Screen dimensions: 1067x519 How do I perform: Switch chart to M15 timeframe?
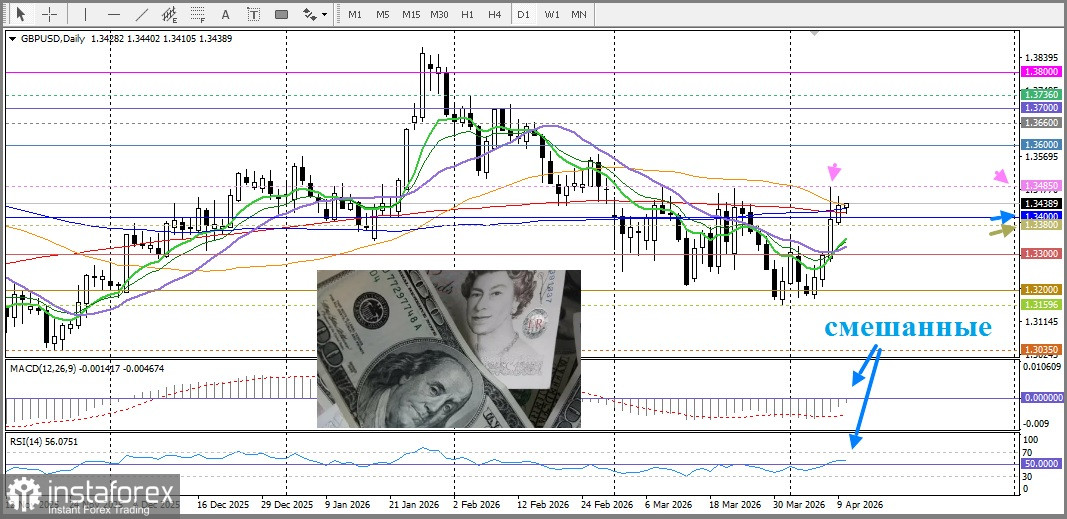click(411, 14)
